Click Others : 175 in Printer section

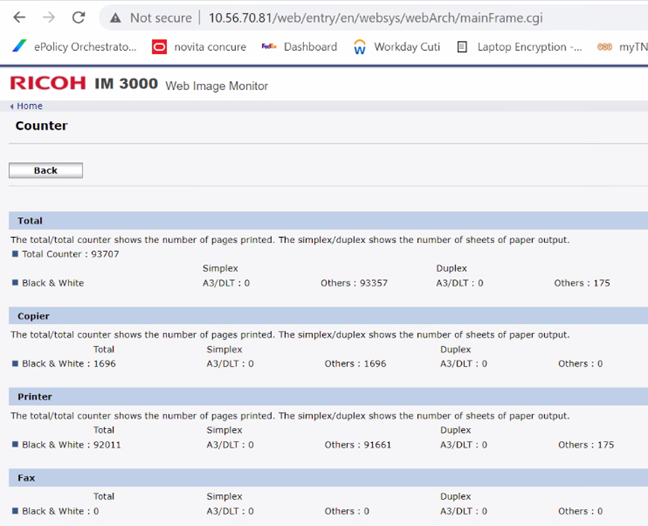(x=586, y=445)
